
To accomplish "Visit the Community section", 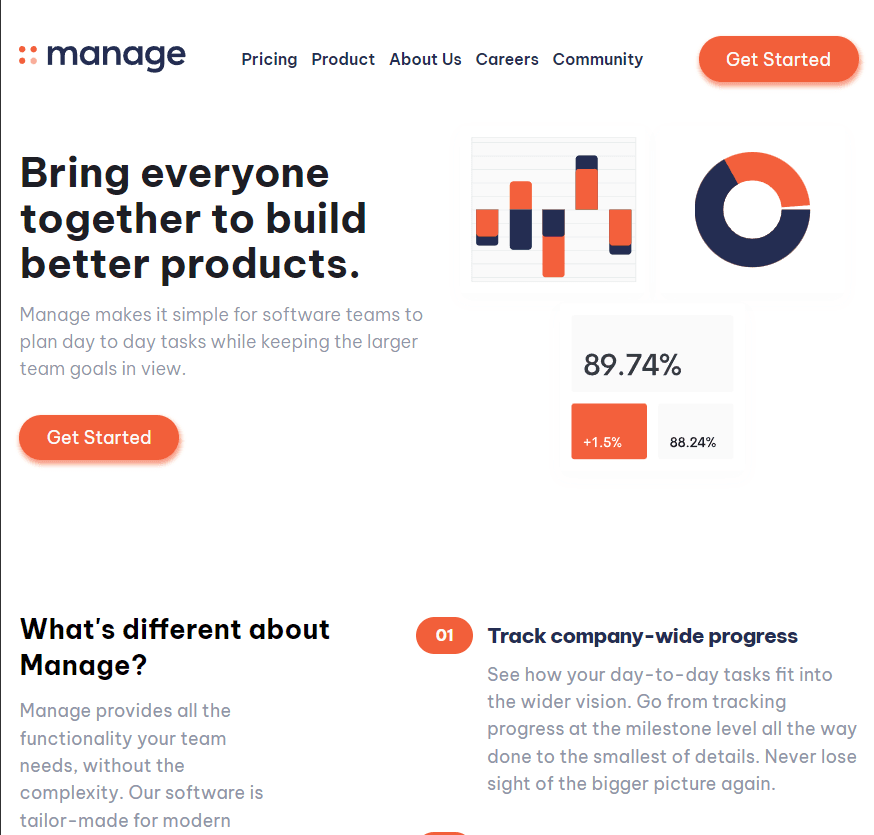I will [597, 59].
